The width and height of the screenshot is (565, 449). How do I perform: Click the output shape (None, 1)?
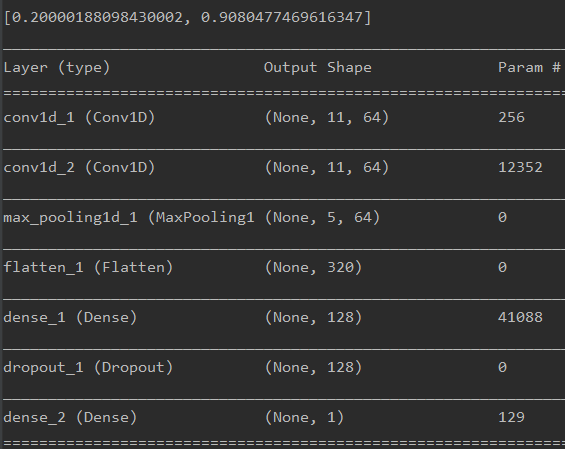pos(304,418)
